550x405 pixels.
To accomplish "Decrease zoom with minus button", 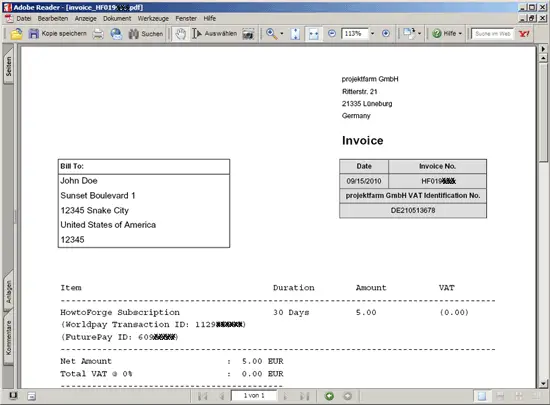I will coord(331,33).
